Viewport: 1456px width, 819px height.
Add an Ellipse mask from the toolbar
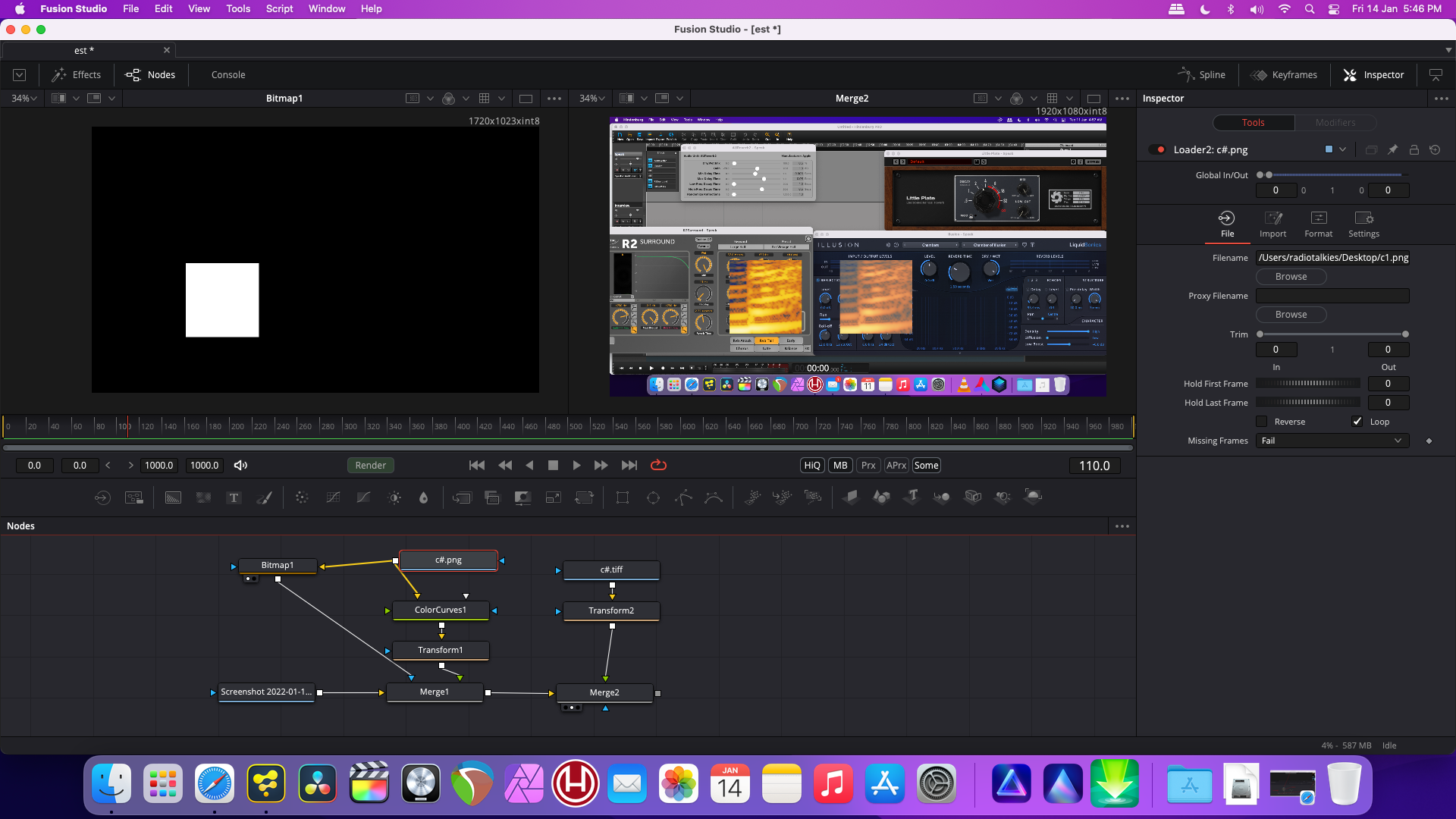(x=653, y=497)
